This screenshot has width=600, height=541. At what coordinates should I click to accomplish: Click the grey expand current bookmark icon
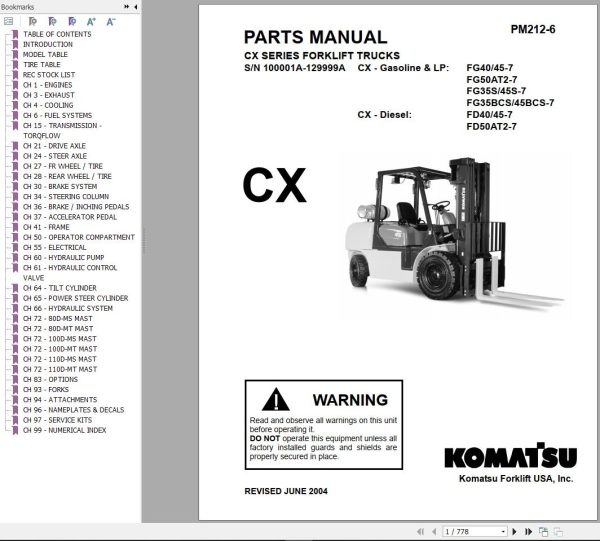(33, 21)
